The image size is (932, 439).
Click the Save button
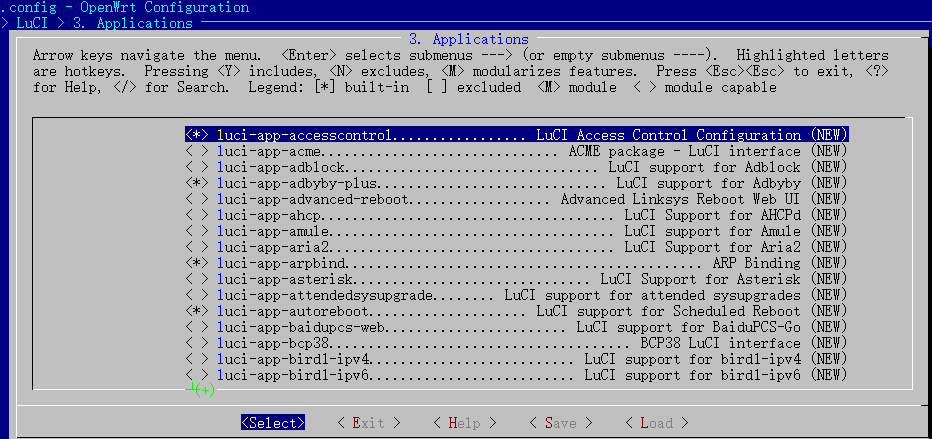pyautogui.click(x=561, y=423)
